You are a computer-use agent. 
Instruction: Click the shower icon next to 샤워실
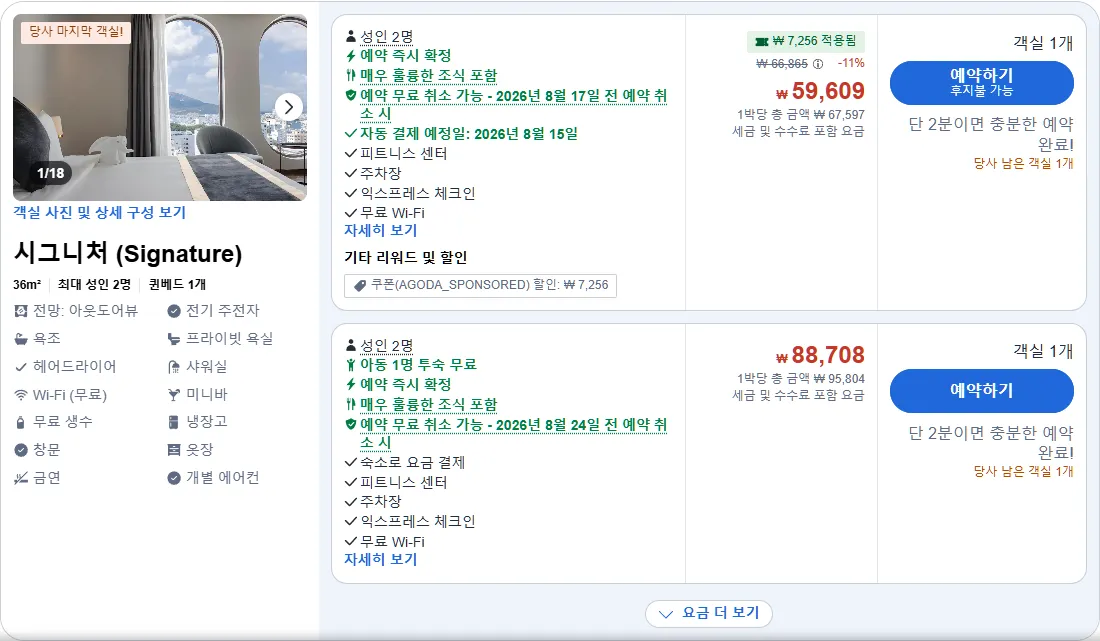tap(174, 367)
